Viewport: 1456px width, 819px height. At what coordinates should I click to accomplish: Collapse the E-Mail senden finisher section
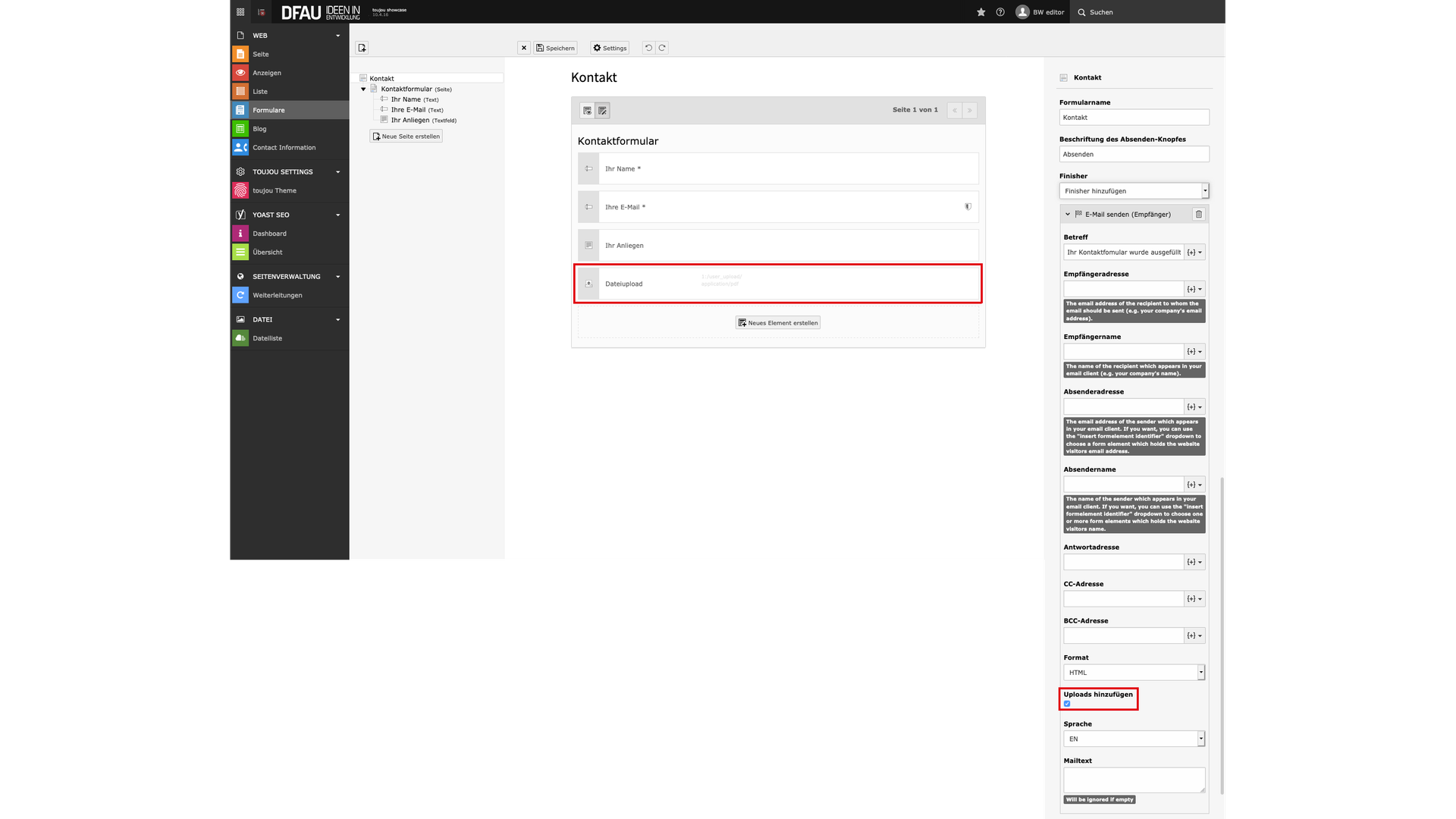click(x=1068, y=215)
